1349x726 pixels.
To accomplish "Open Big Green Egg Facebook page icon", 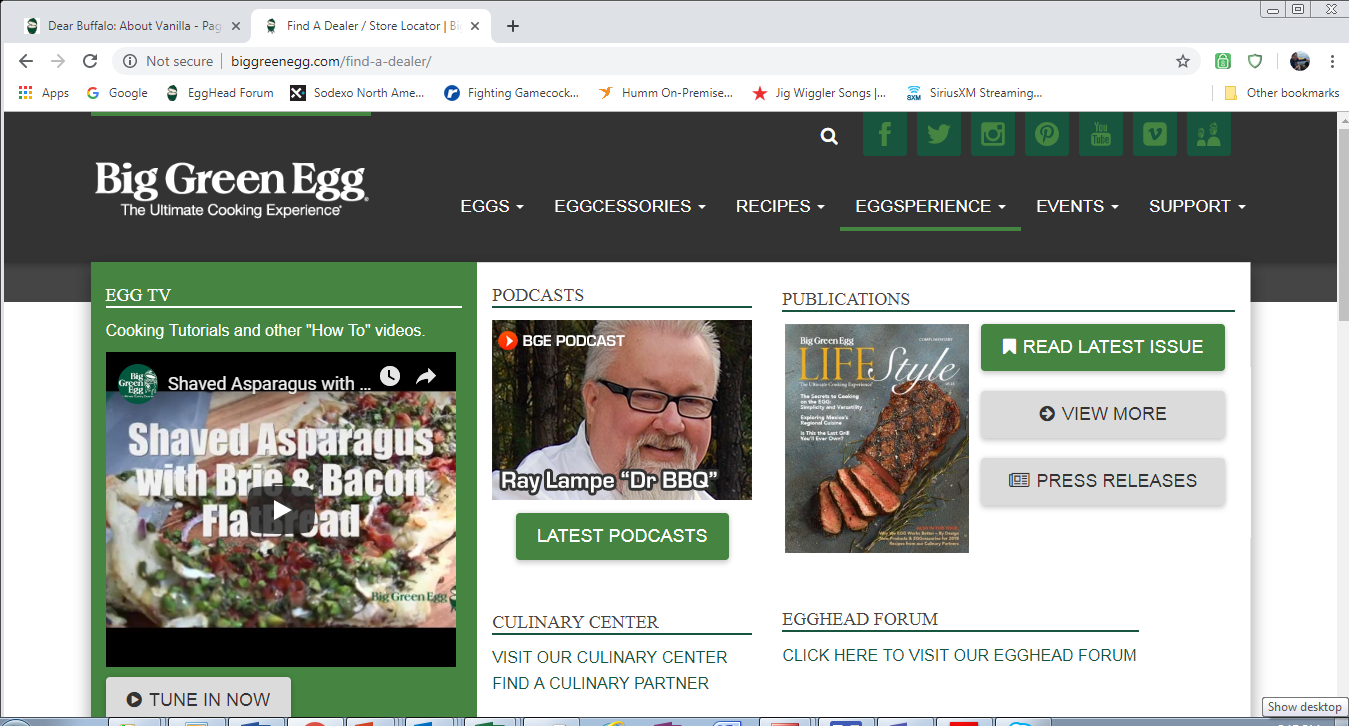I will pos(885,134).
